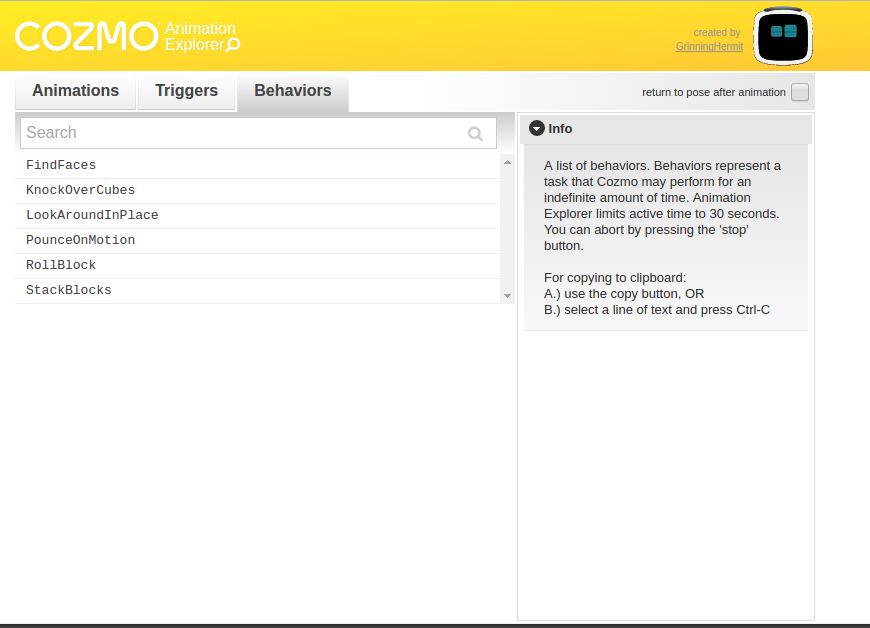Click the Info panel header title
This screenshot has height=628, width=870.
click(x=560, y=128)
